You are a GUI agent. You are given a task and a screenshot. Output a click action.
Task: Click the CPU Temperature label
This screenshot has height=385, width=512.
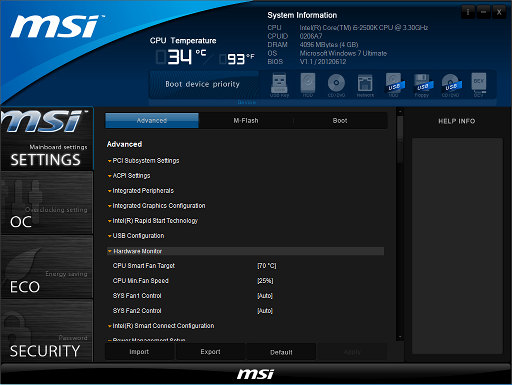(x=183, y=41)
